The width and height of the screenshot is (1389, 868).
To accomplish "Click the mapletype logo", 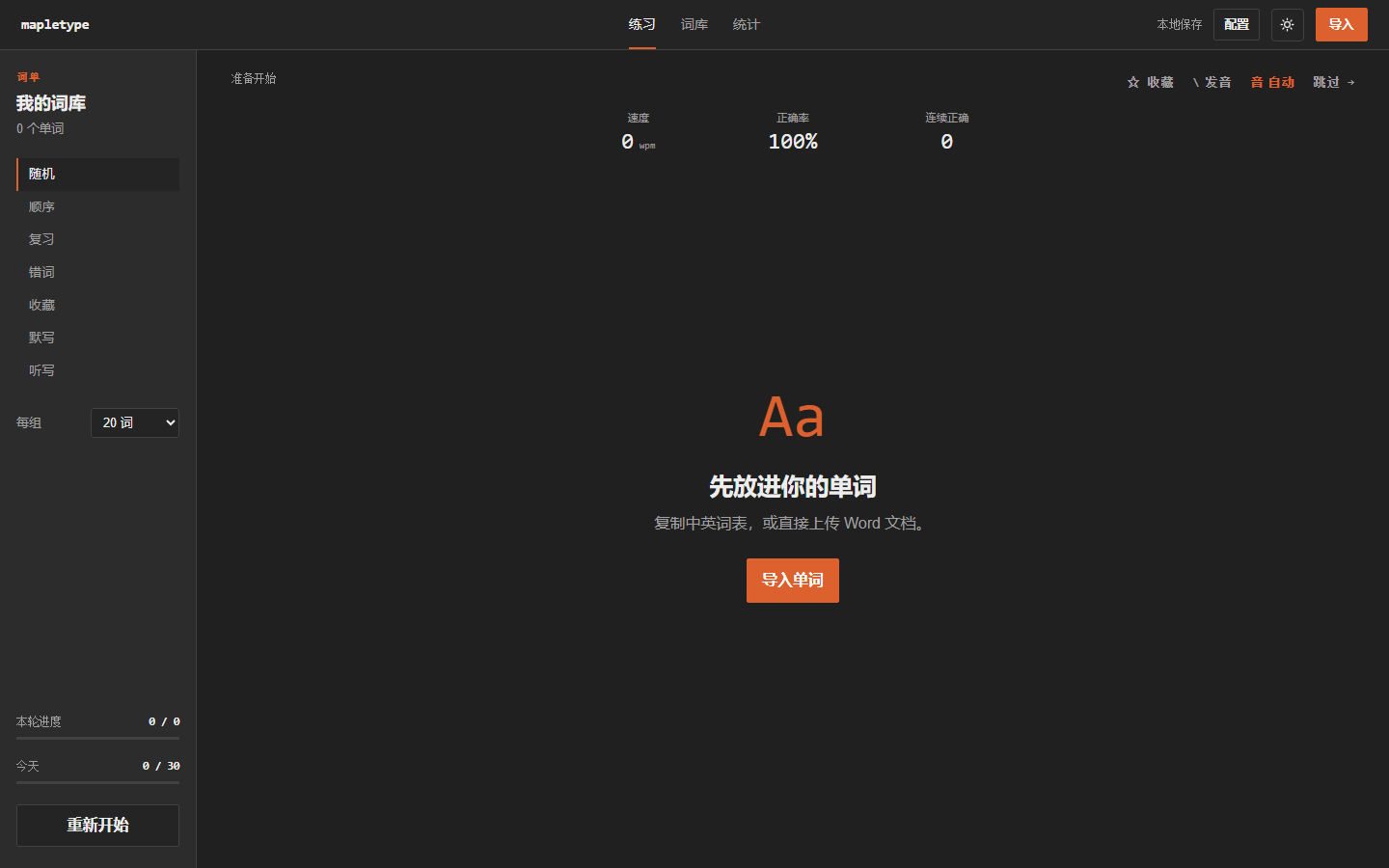I will (x=55, y=25).
